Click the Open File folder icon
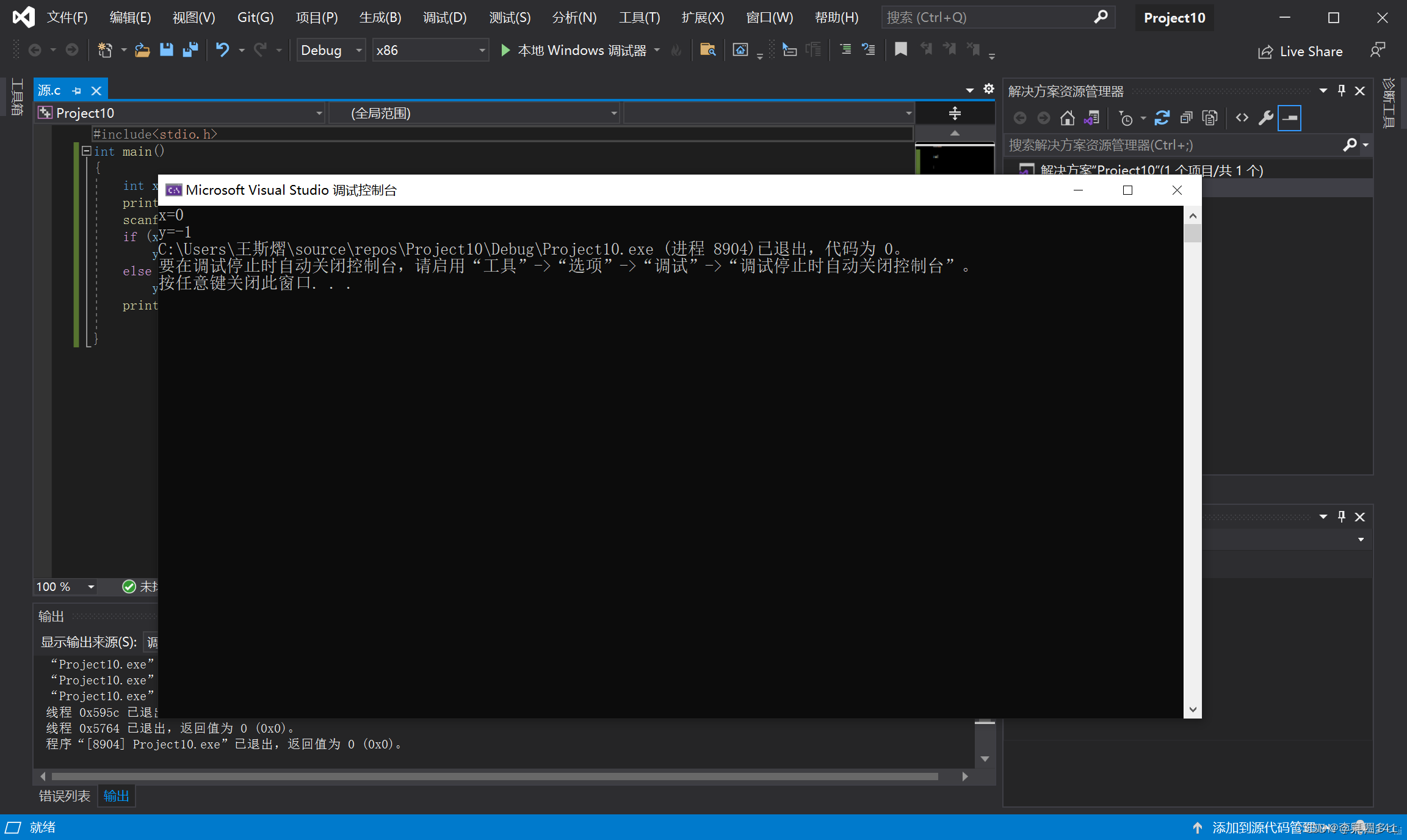 point(142,50)
